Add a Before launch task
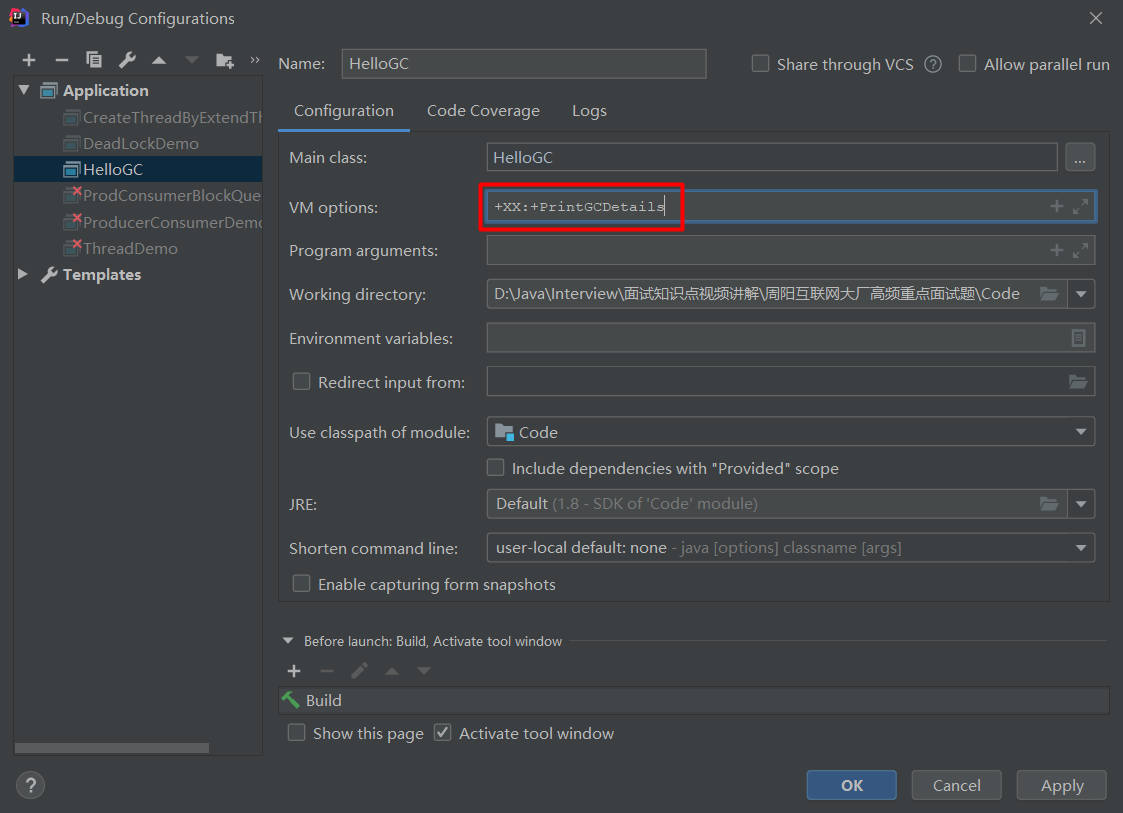Viewport: 1123px width, 813px height. (x=294, y=671)
